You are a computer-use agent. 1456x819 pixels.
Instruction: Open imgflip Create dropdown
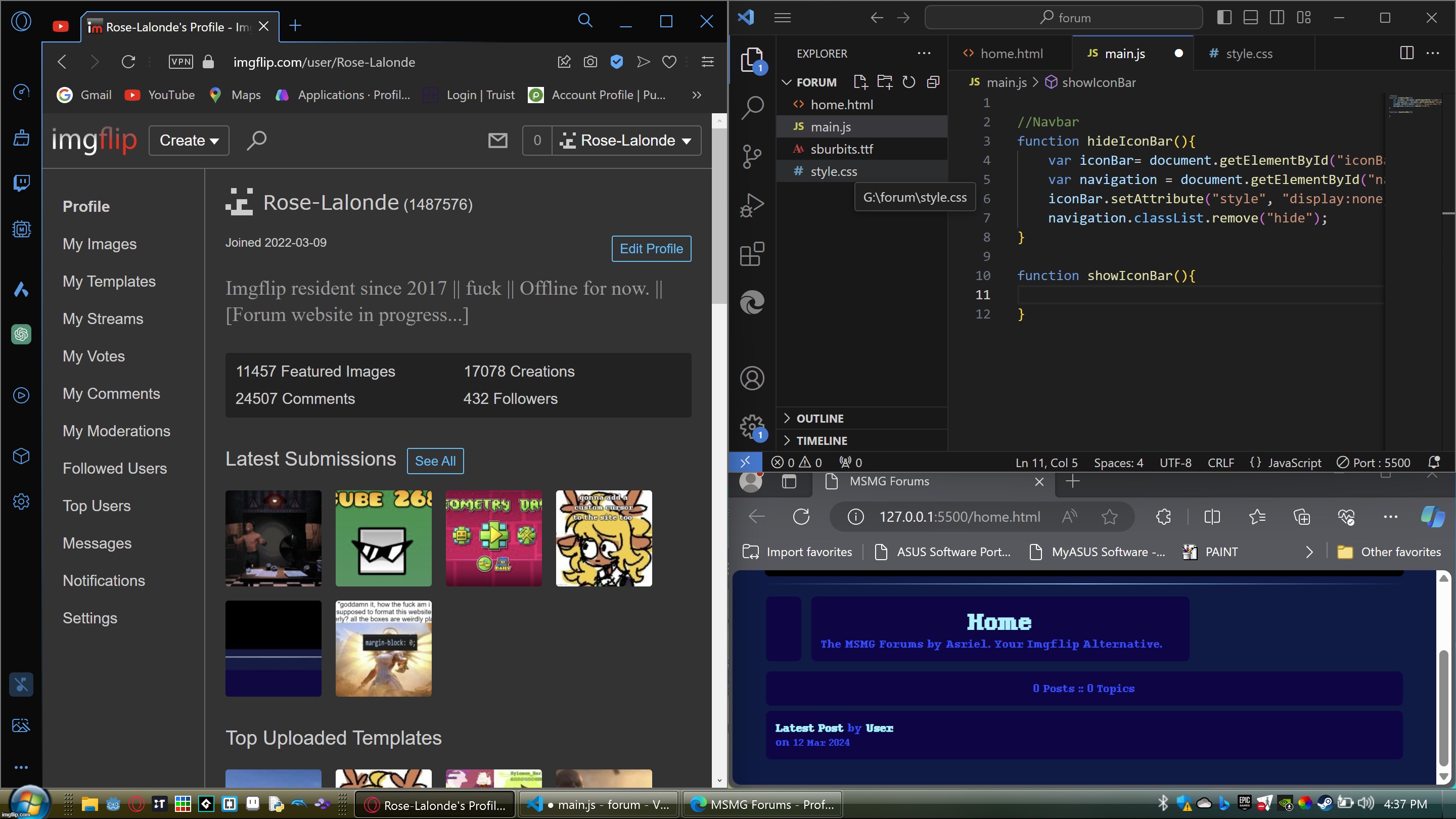[x=189, y=140]
